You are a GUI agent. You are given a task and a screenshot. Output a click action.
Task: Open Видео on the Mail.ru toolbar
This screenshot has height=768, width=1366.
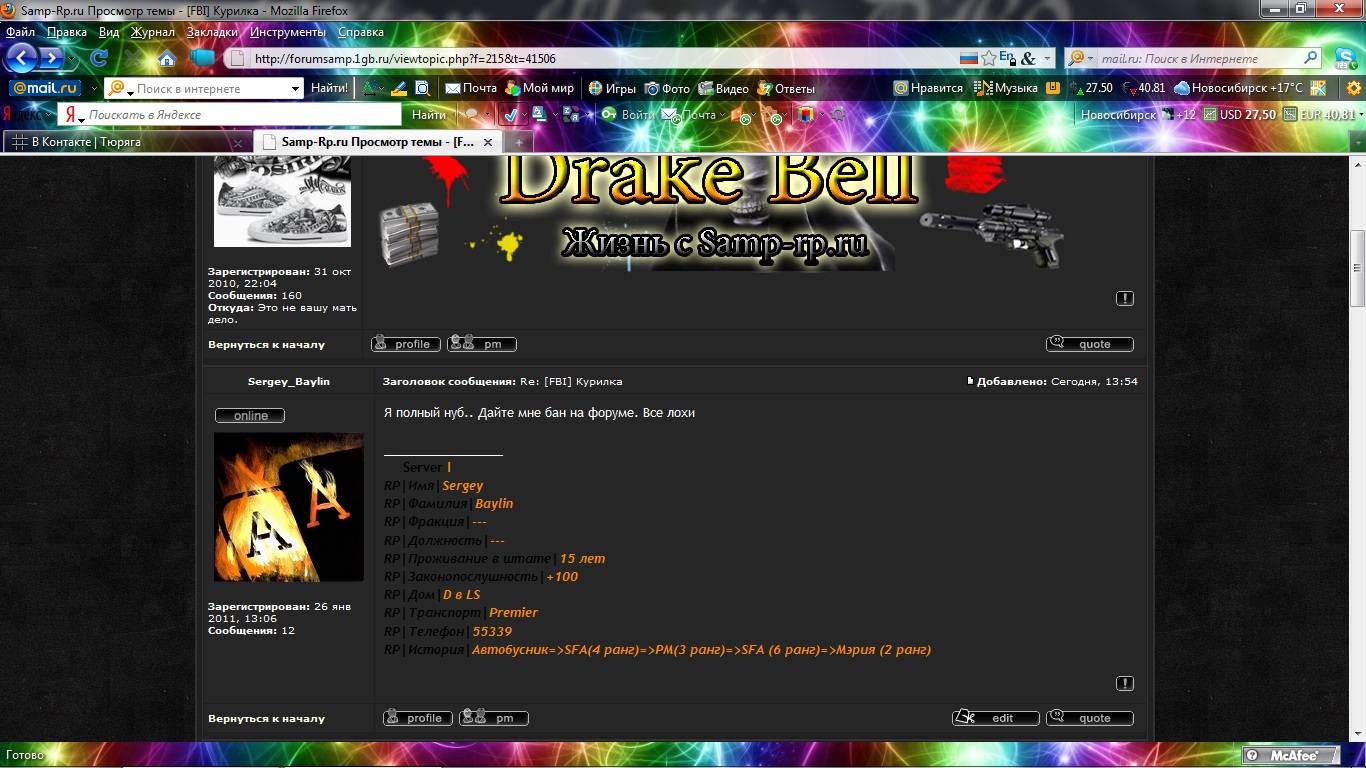pos(724,88)
